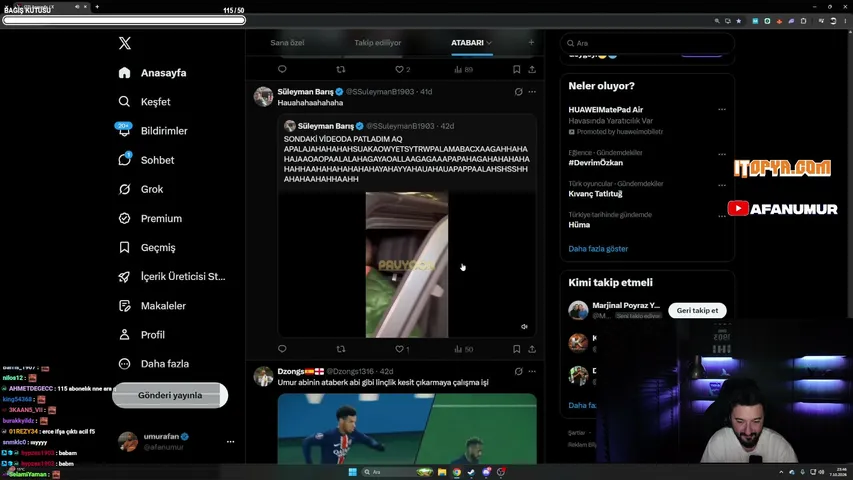Open Grok icon on Süleyman Barış post
Image resolution: width=853 pixels, height=480 pixels.
(x=518, y=92)
